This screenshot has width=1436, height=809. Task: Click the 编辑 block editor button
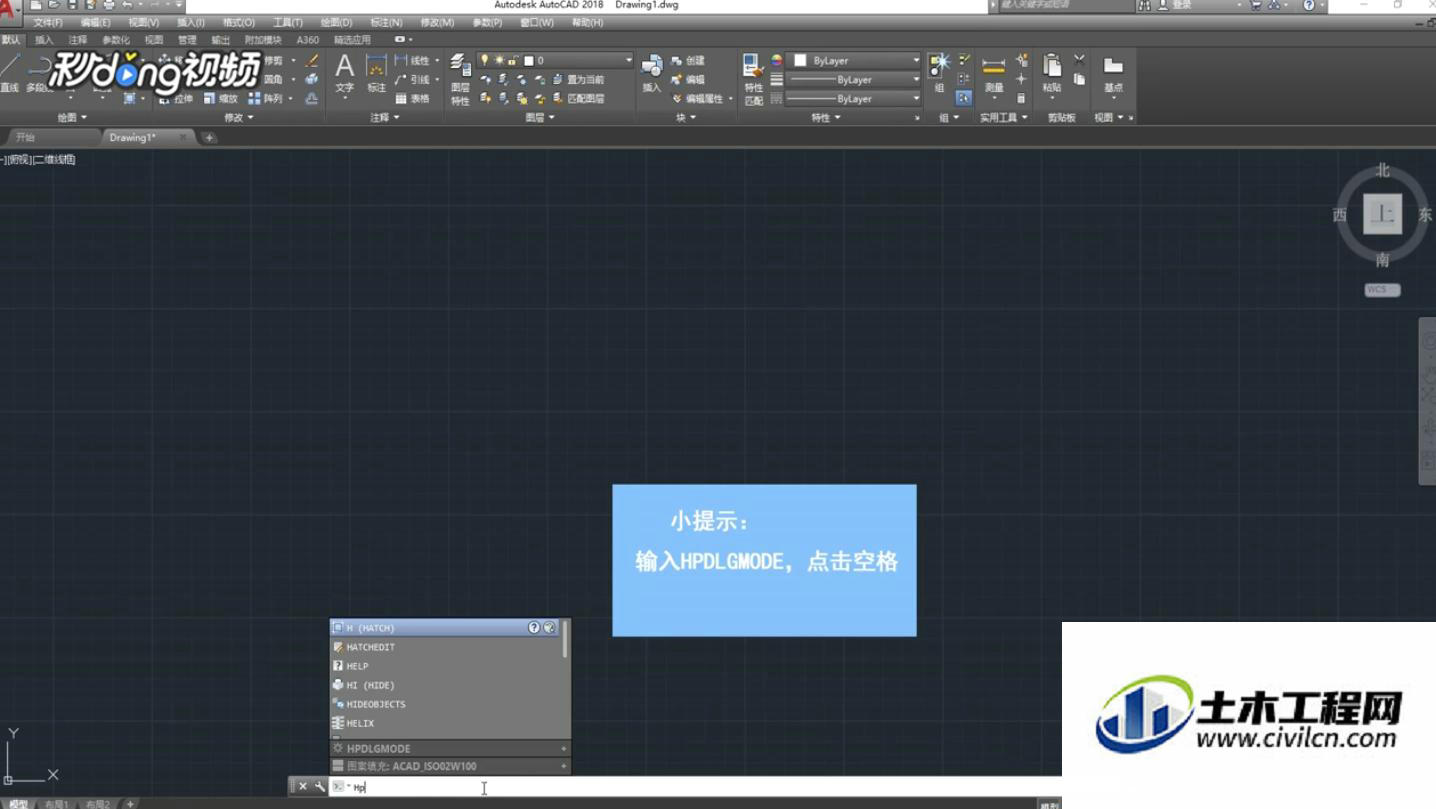688,80
